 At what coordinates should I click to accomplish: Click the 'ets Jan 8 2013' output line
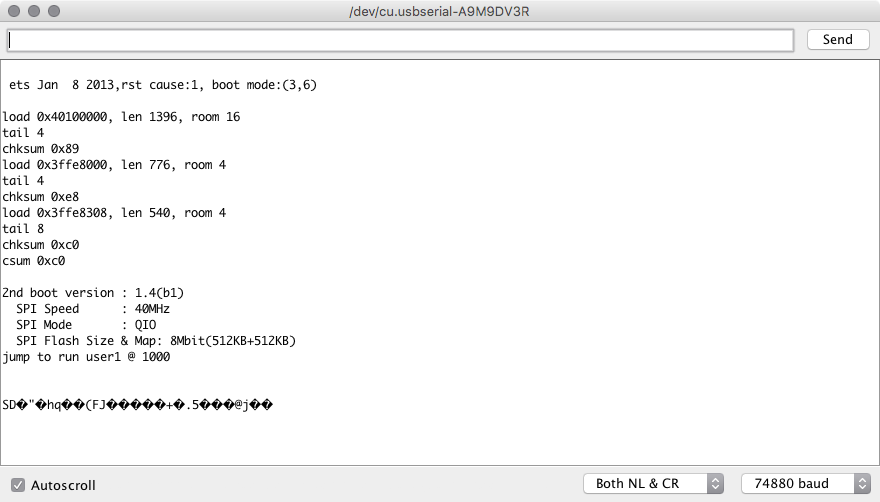[x=163, y=85]
